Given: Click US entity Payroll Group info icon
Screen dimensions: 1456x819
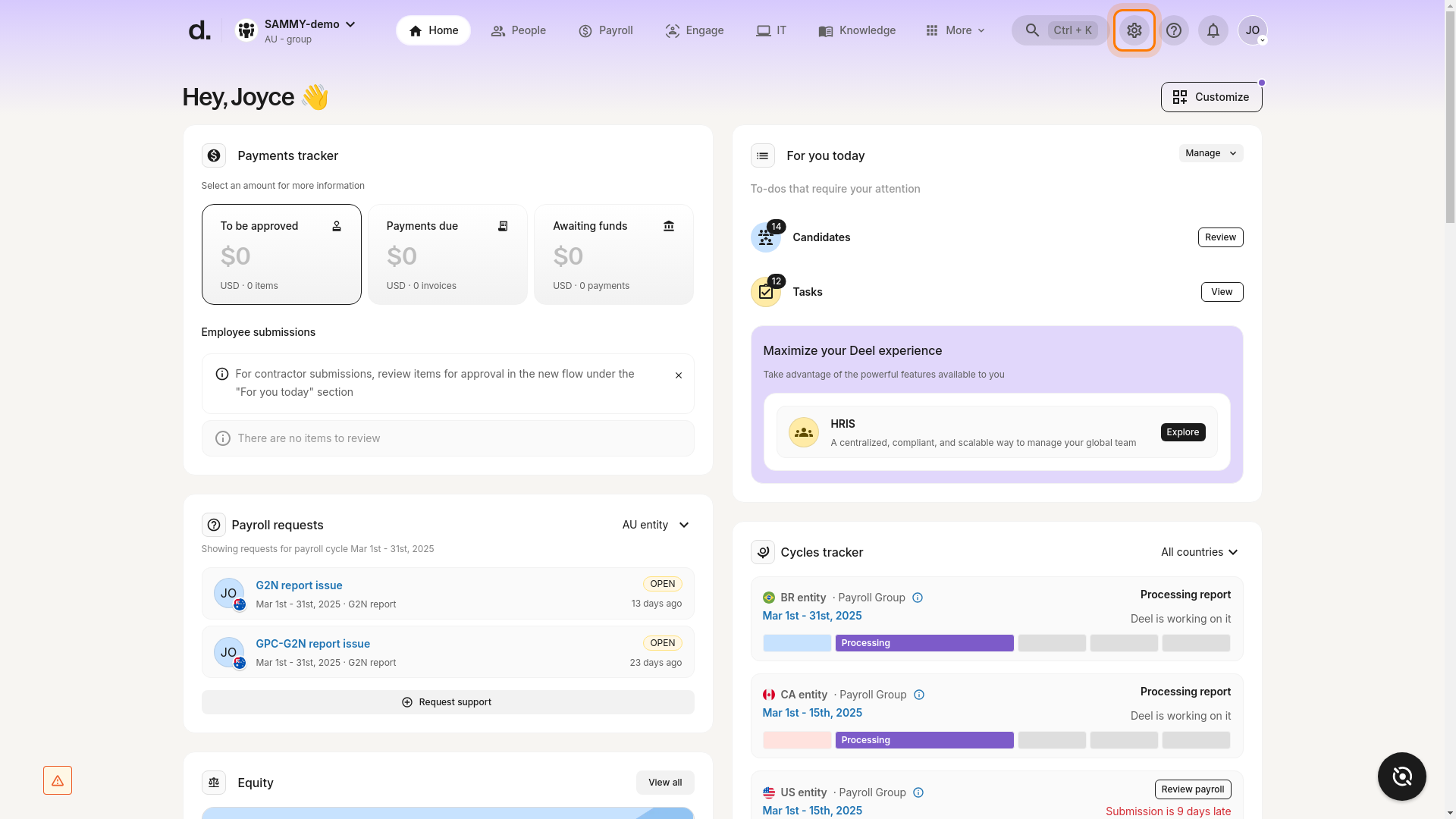Looking at the screenshot, I should click(918, 792).
